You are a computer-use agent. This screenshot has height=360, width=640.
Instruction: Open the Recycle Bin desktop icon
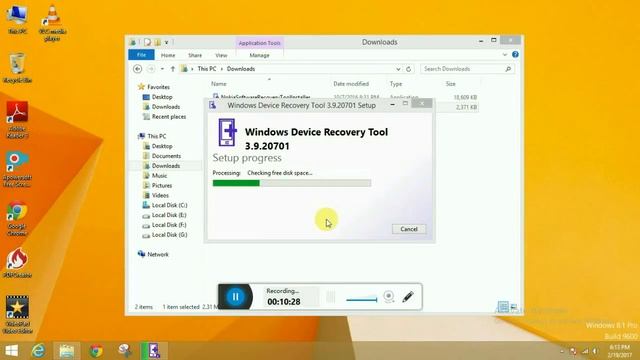(17, 67)
